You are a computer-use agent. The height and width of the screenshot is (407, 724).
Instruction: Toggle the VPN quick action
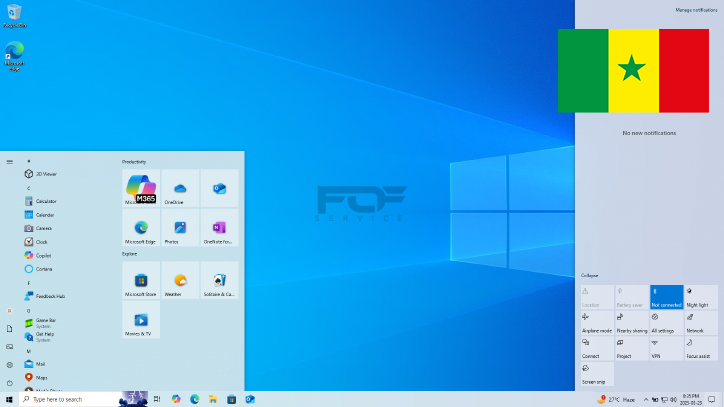pyautogui.click(x=666, y=348)
